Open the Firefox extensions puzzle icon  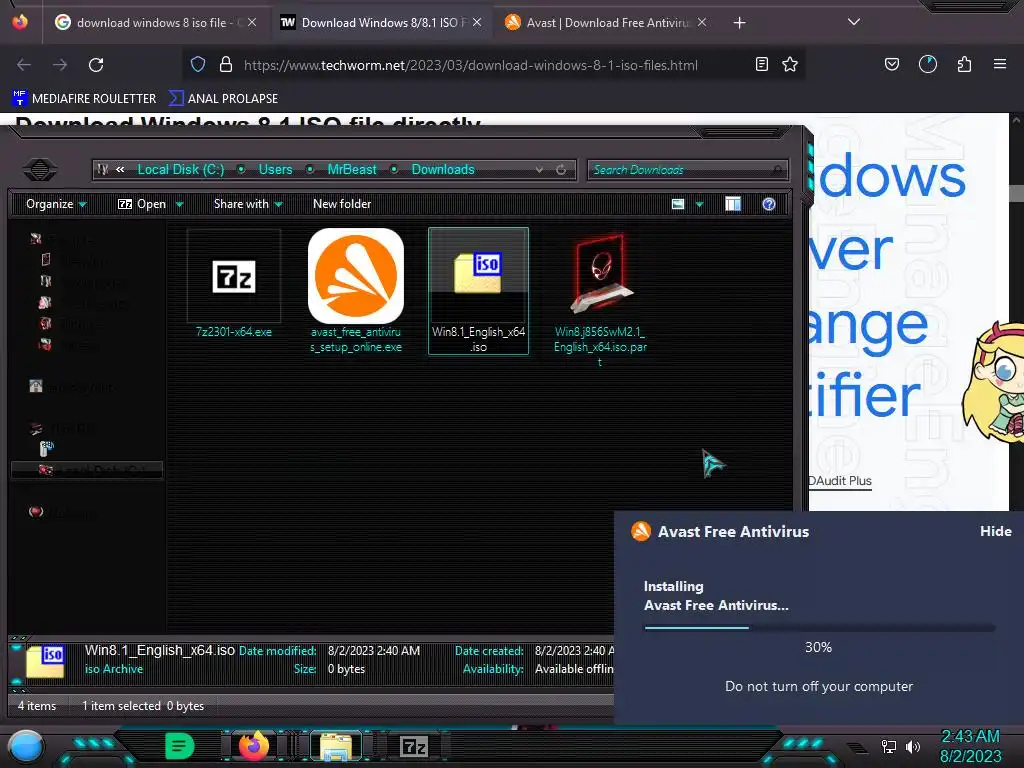pos(964,64)
